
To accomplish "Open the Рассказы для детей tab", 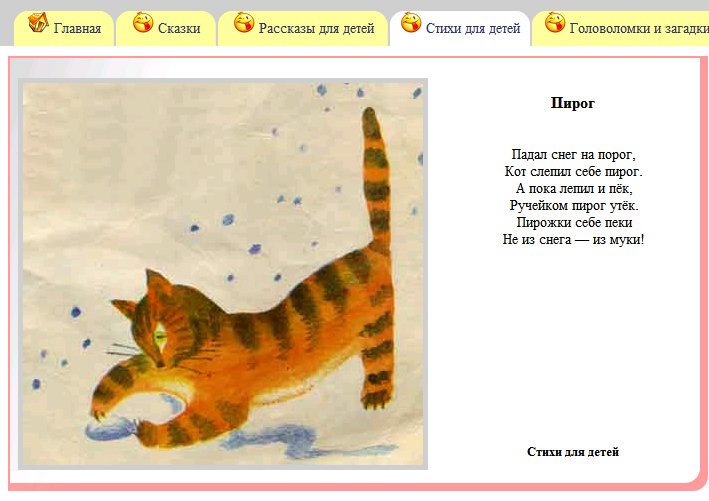I will click(317, 28).
